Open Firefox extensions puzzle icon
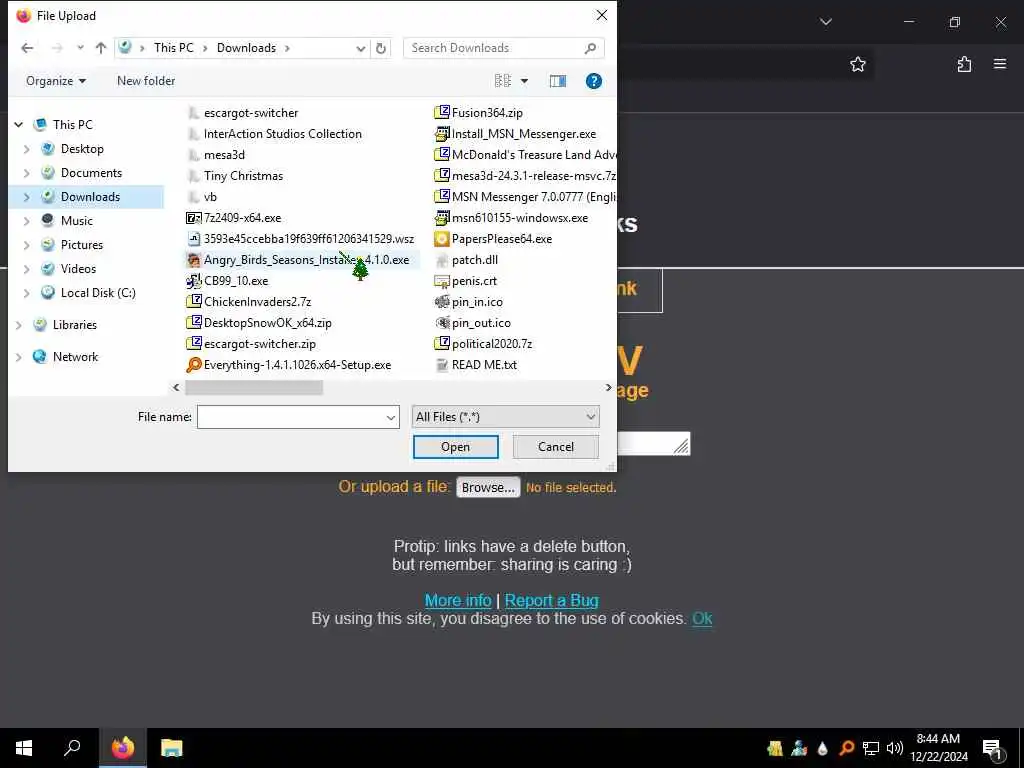Image resolution: width=1024 pixels, height=768 pixels. pyautogui.click(x=964, y=64)
